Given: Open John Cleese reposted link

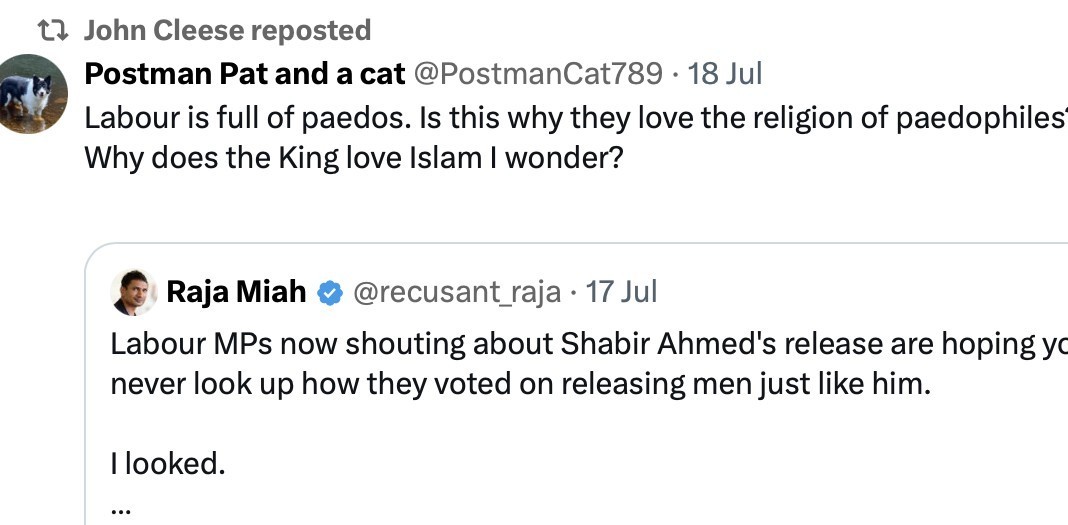Looking at the screenshot, I should tap(227, 31).
